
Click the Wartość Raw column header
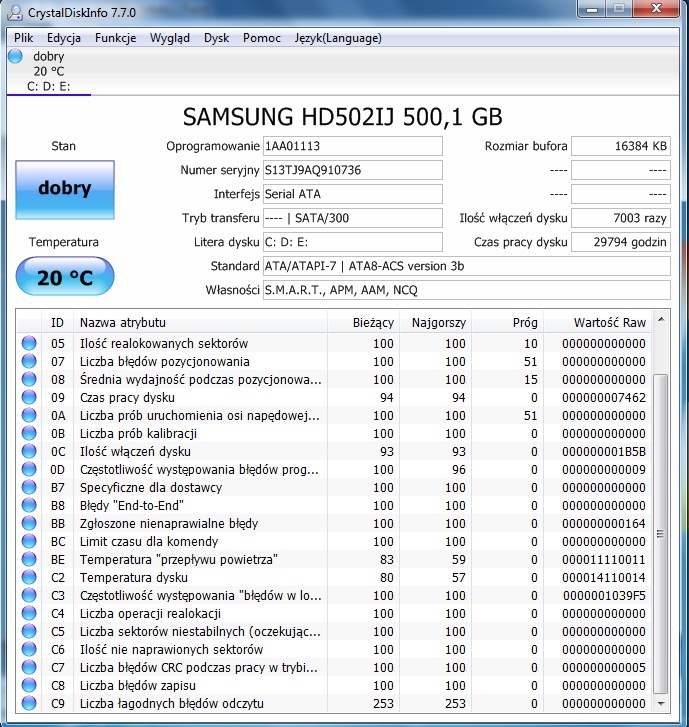click(x=598, y=322)
